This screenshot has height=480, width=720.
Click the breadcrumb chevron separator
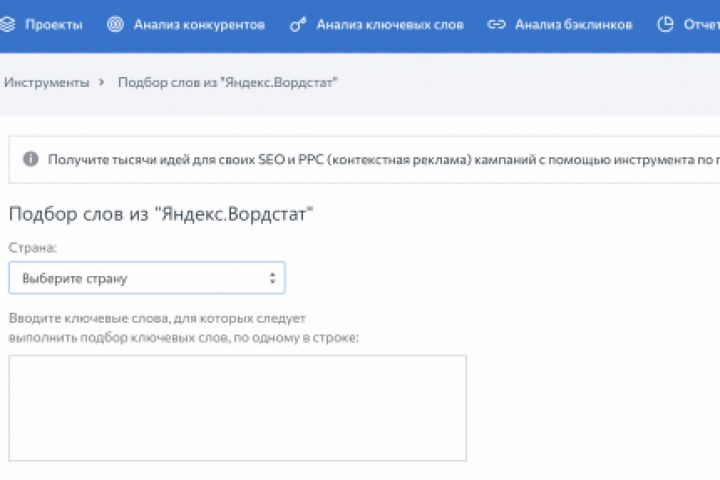[102, 82]
